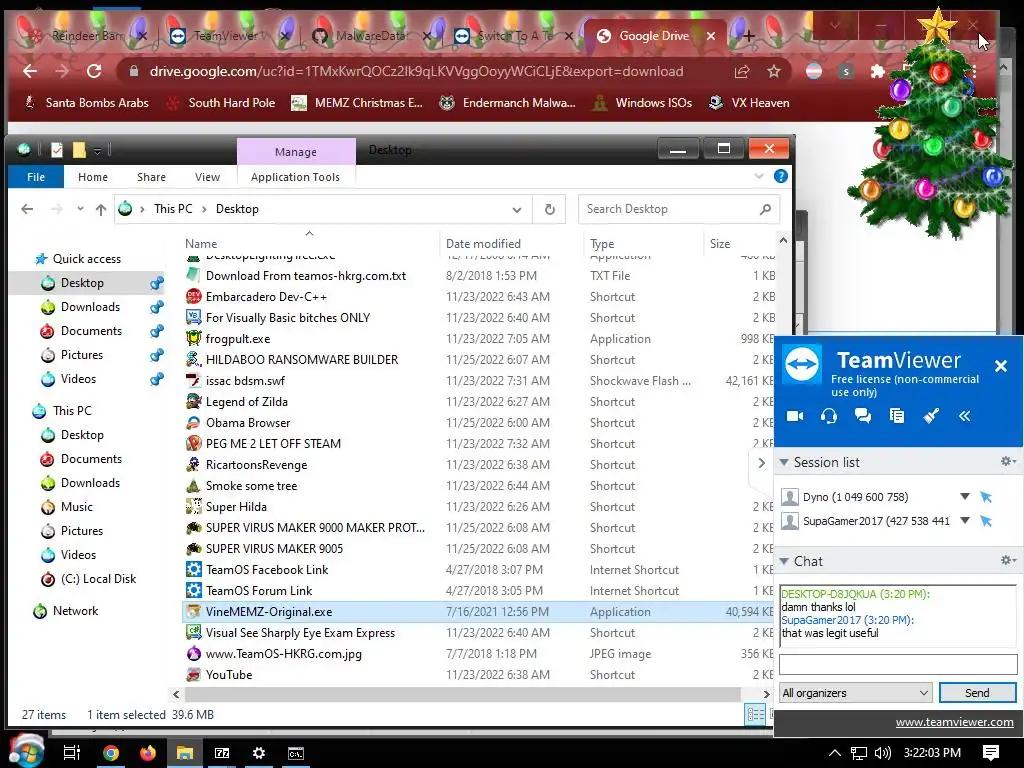Open Chrome extensions puzzle icon
Screen dimensions: 1024x768
(878, 71)
